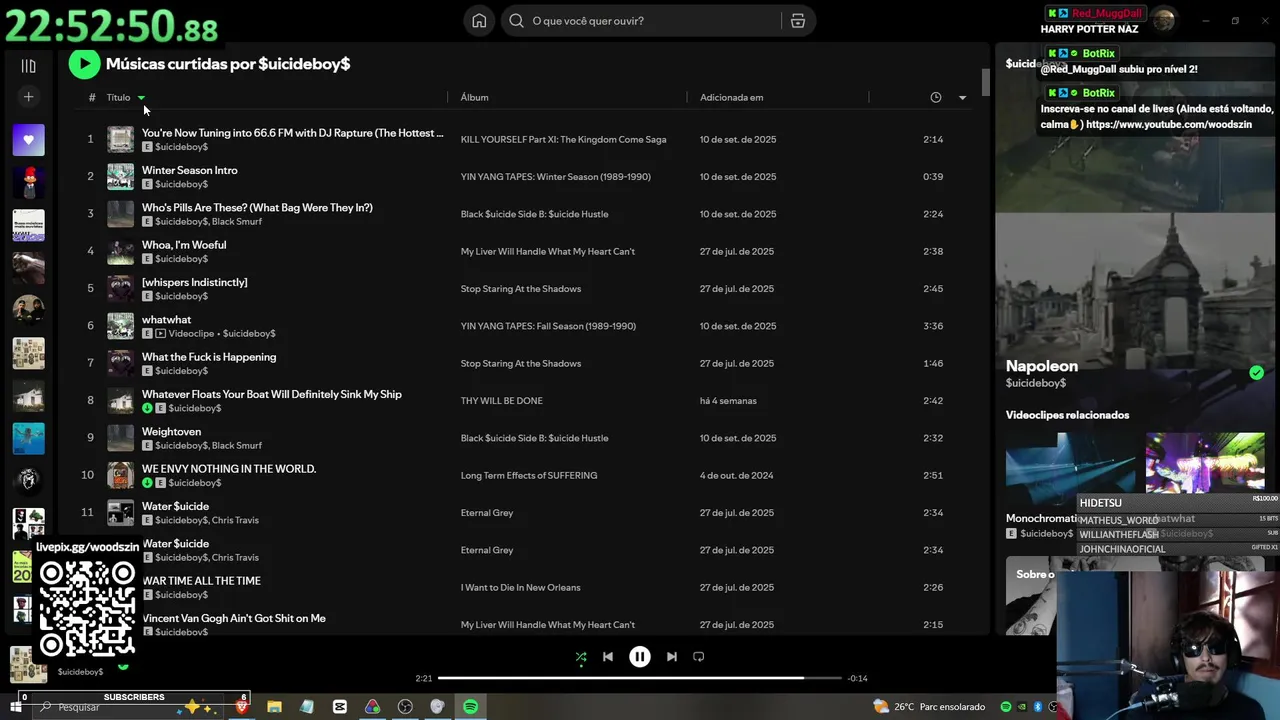Toggle shuffle playback
This screenshot has width=1280, height=720.
point(581,657)
